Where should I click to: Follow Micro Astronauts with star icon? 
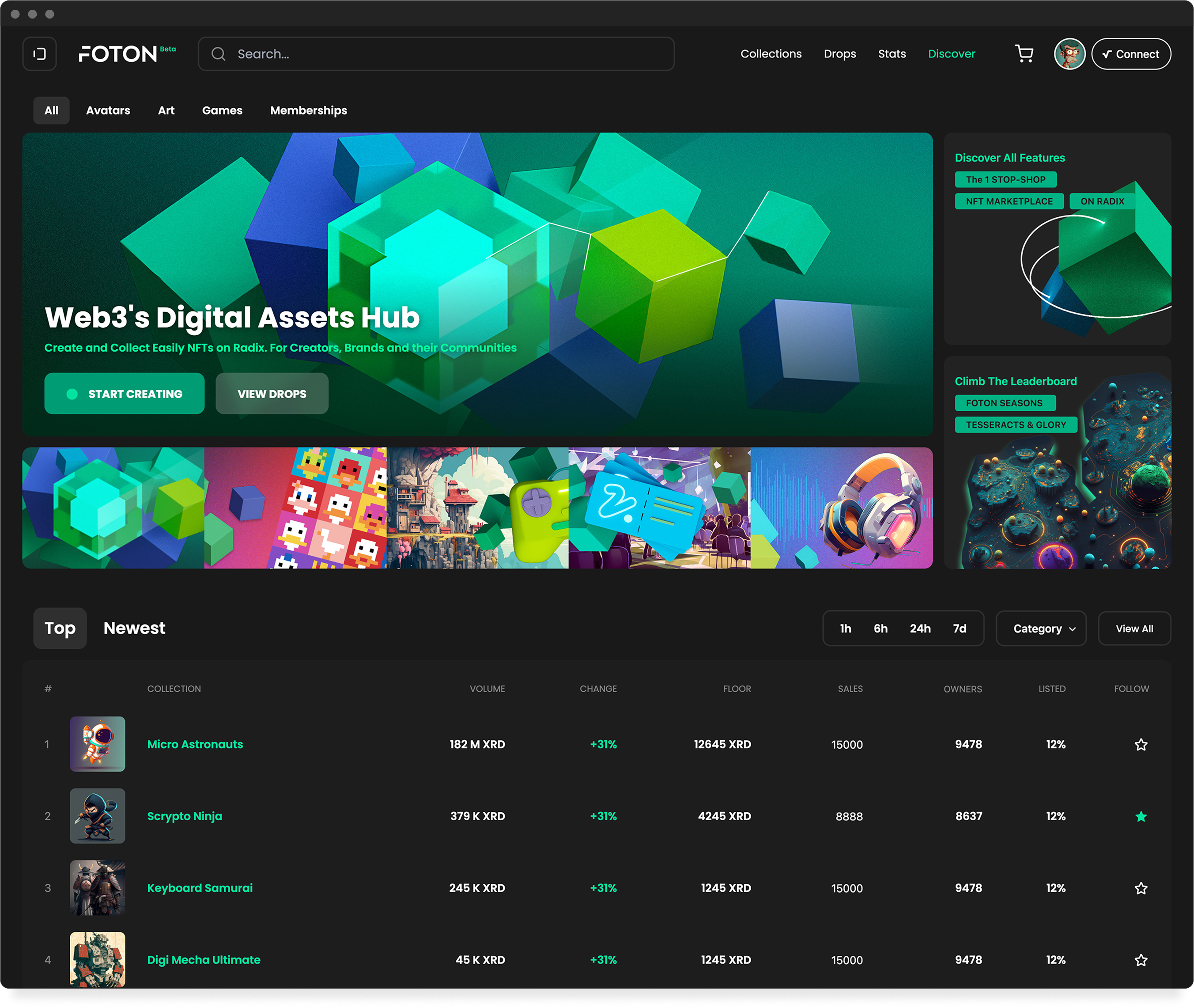tap(1140, 745)
